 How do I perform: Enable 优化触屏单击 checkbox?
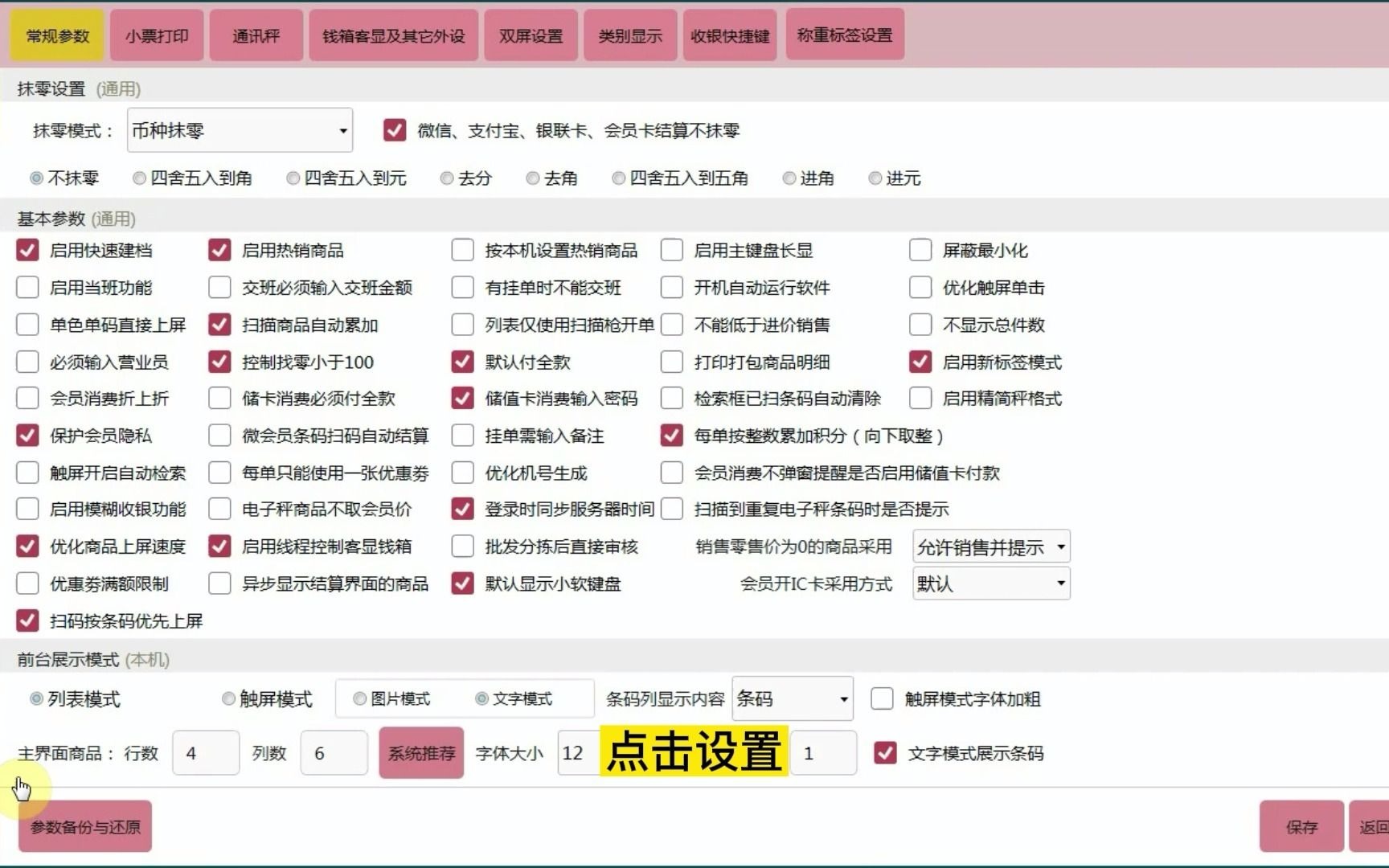[920, 287]
